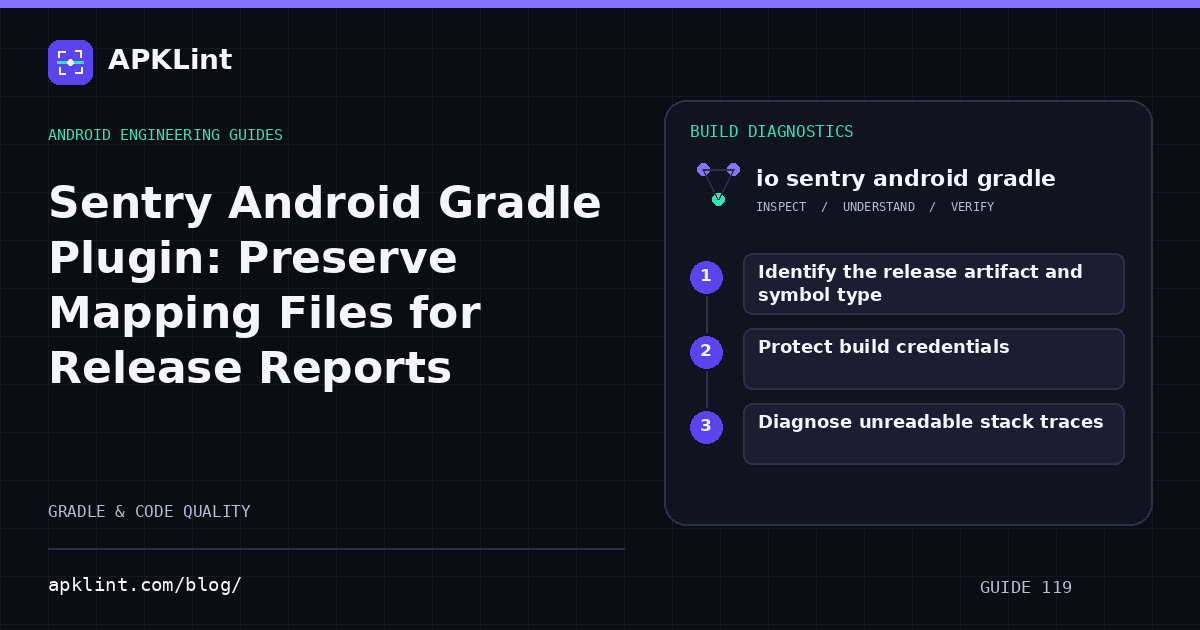Select the VERIFY label
The height and width of the screenshot is (630, 1200).
click(972, 207)
